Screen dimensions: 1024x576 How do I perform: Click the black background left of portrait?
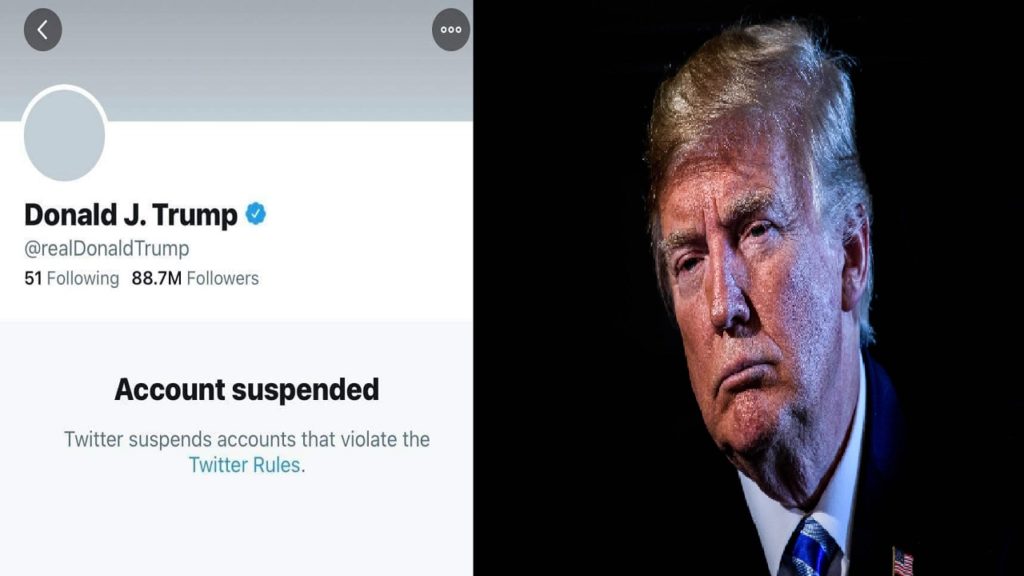[x=555, y=287]
